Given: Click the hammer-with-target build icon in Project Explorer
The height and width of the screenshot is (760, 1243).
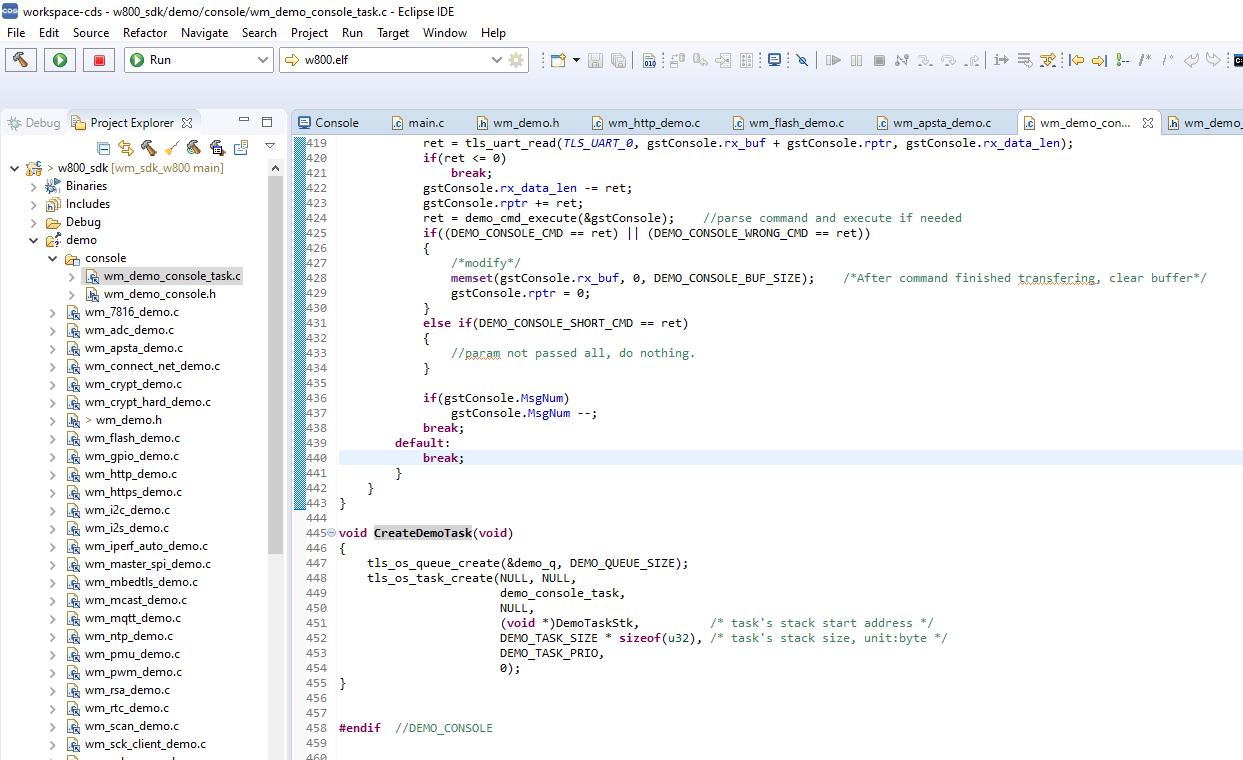Looking at the screenshot, I should [x=194, y=148].
